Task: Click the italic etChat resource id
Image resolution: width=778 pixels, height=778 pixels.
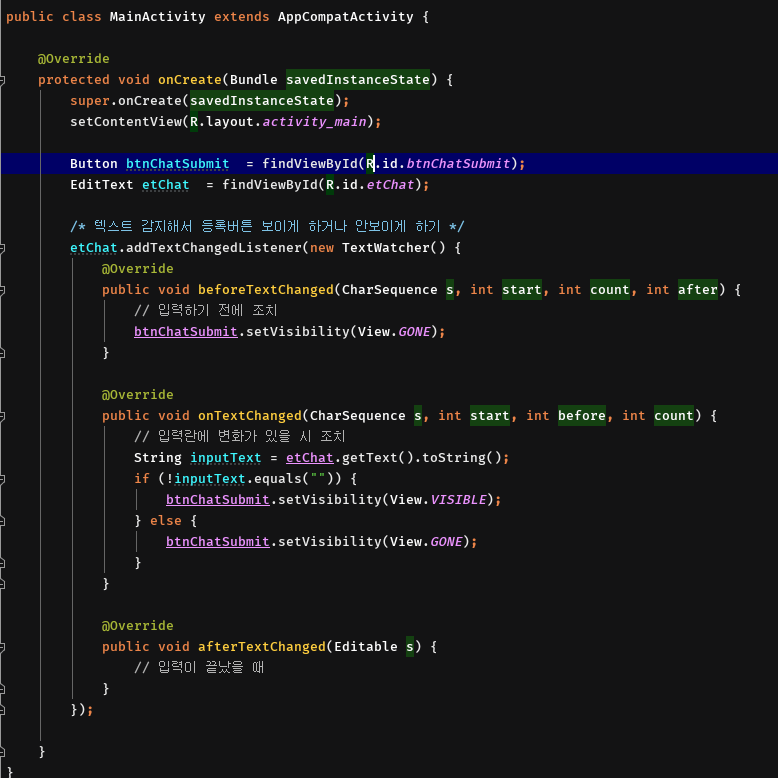Action: [x=390, y=185]
